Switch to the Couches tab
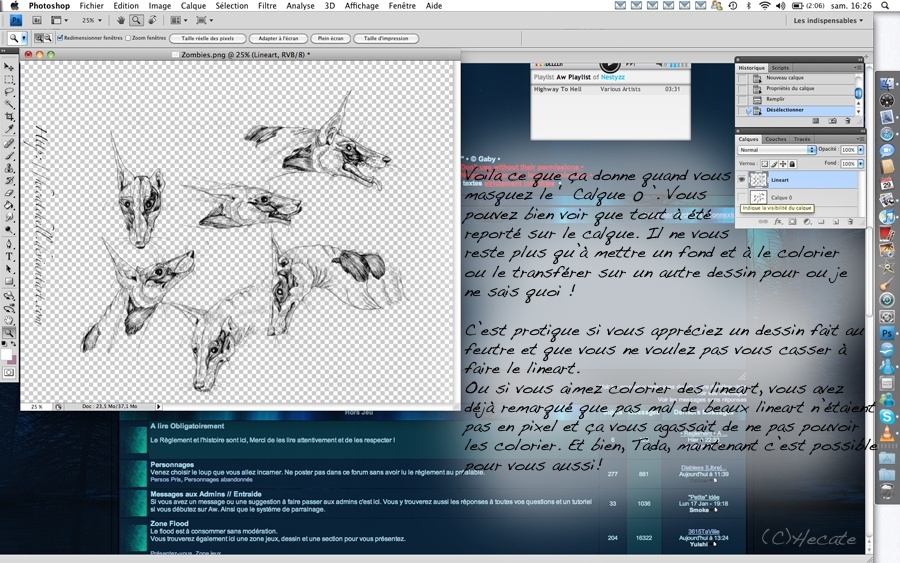 click(x=775, y=139)
